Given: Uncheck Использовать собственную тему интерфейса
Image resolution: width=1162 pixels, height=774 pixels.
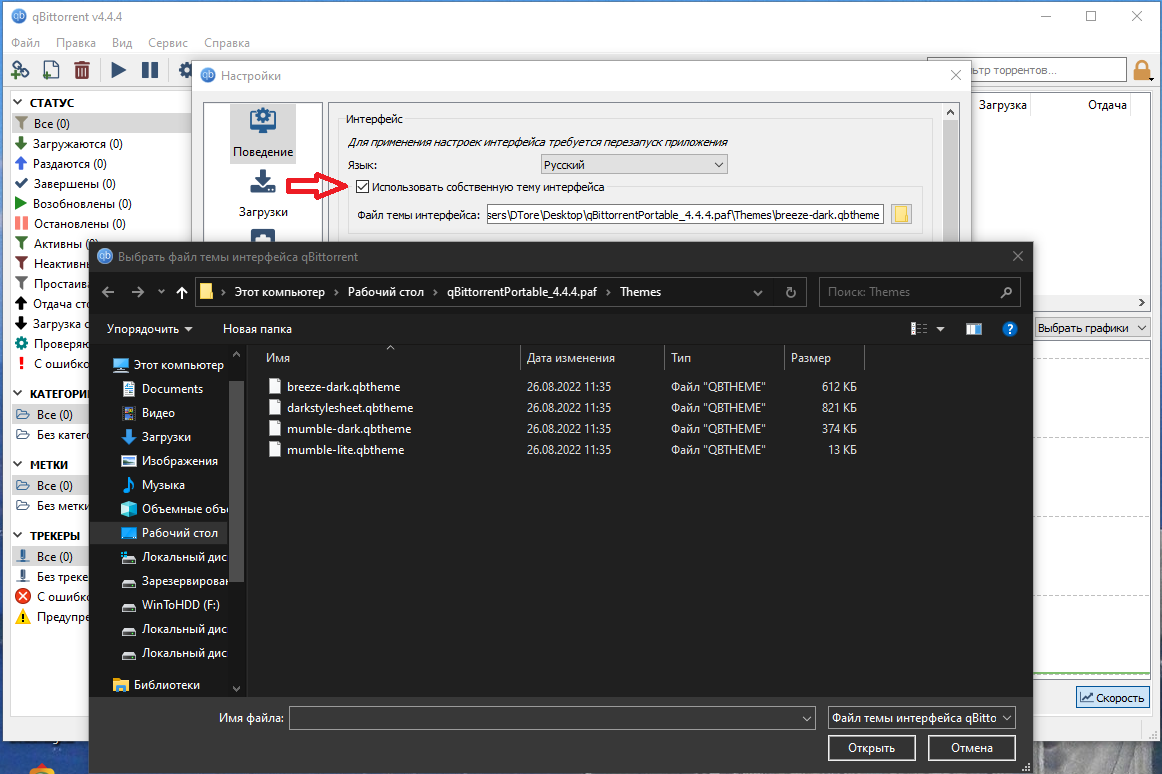Looking at the screenshot, I should 361,186.
